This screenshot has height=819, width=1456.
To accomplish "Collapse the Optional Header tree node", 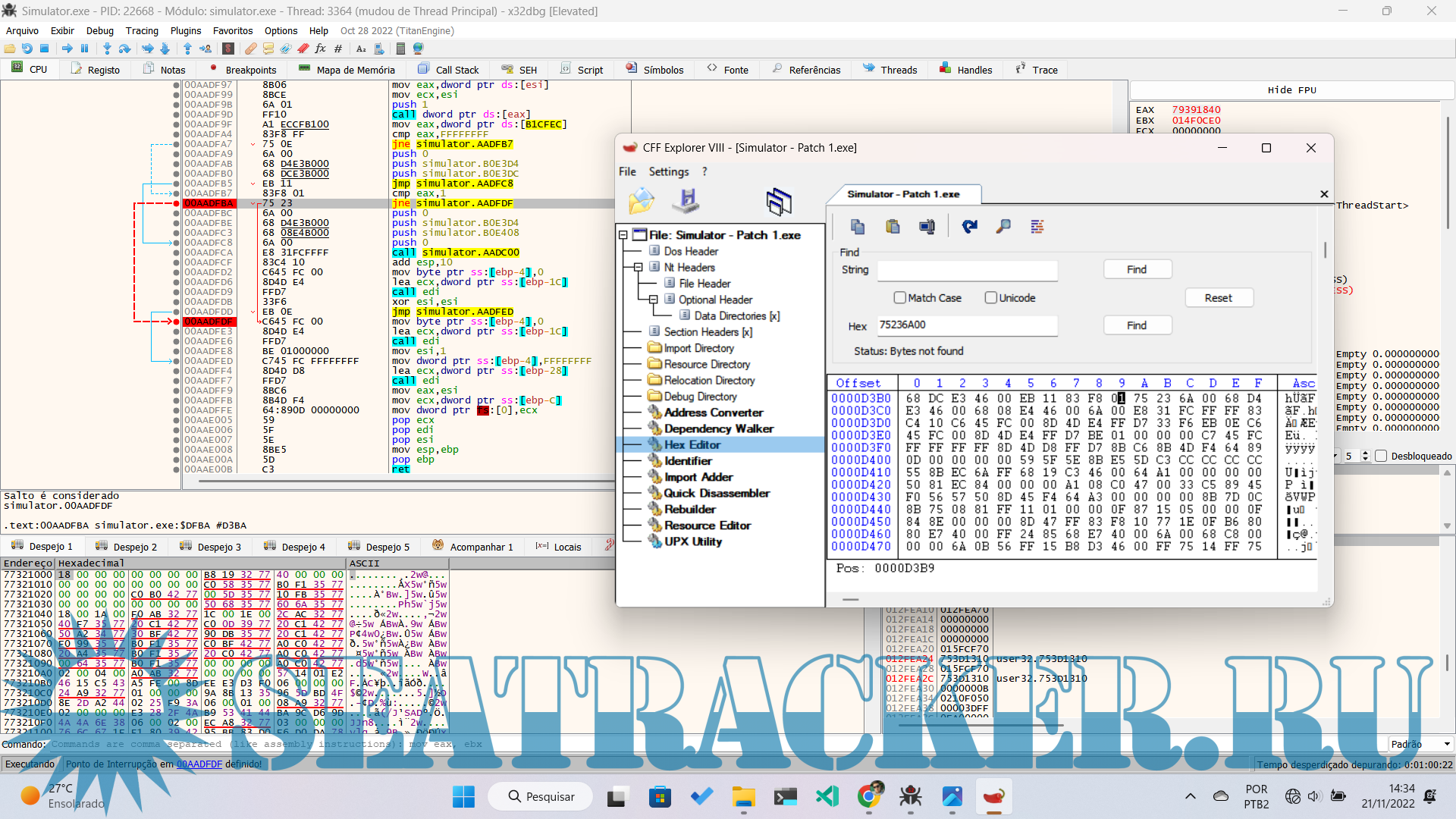I will 653,300.
